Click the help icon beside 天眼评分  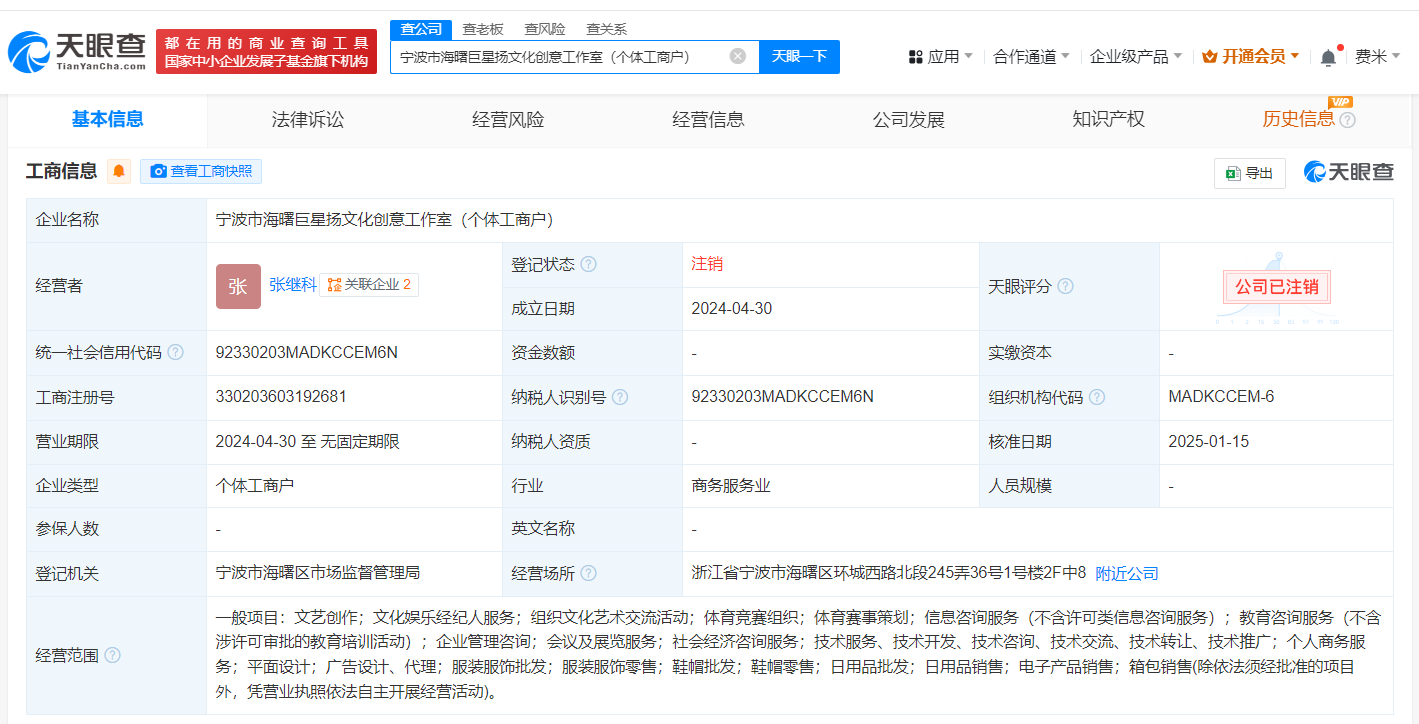pos(1065,286)
